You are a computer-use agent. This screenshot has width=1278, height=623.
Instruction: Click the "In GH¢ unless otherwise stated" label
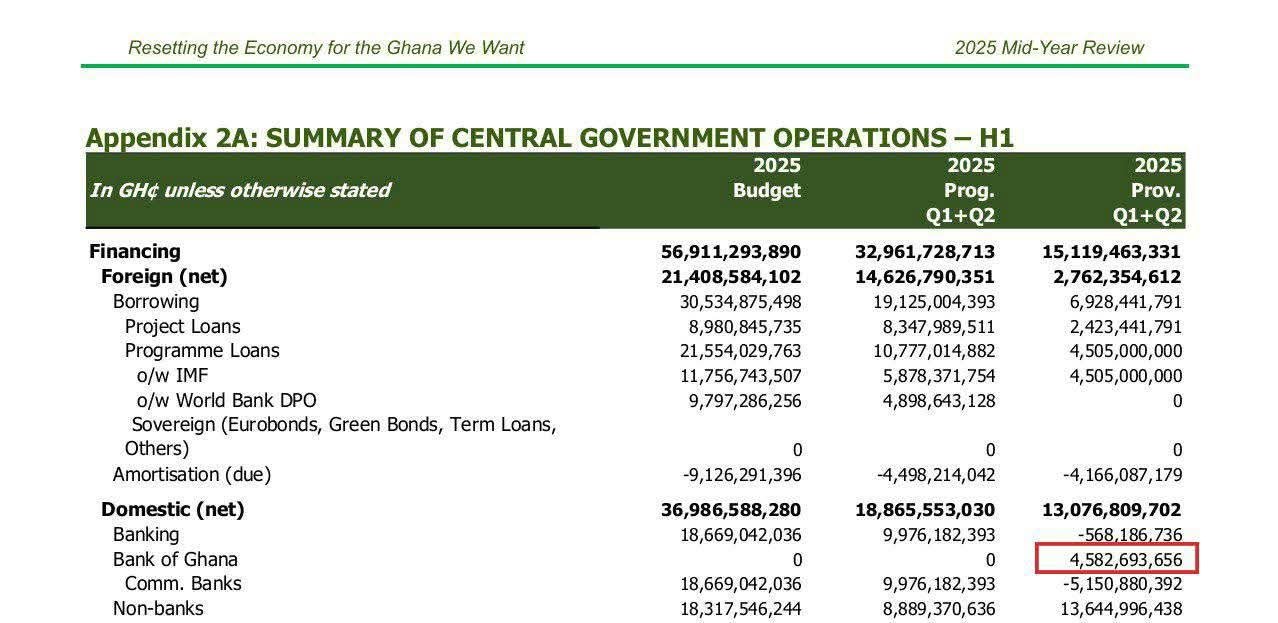[x=240, y=190]
